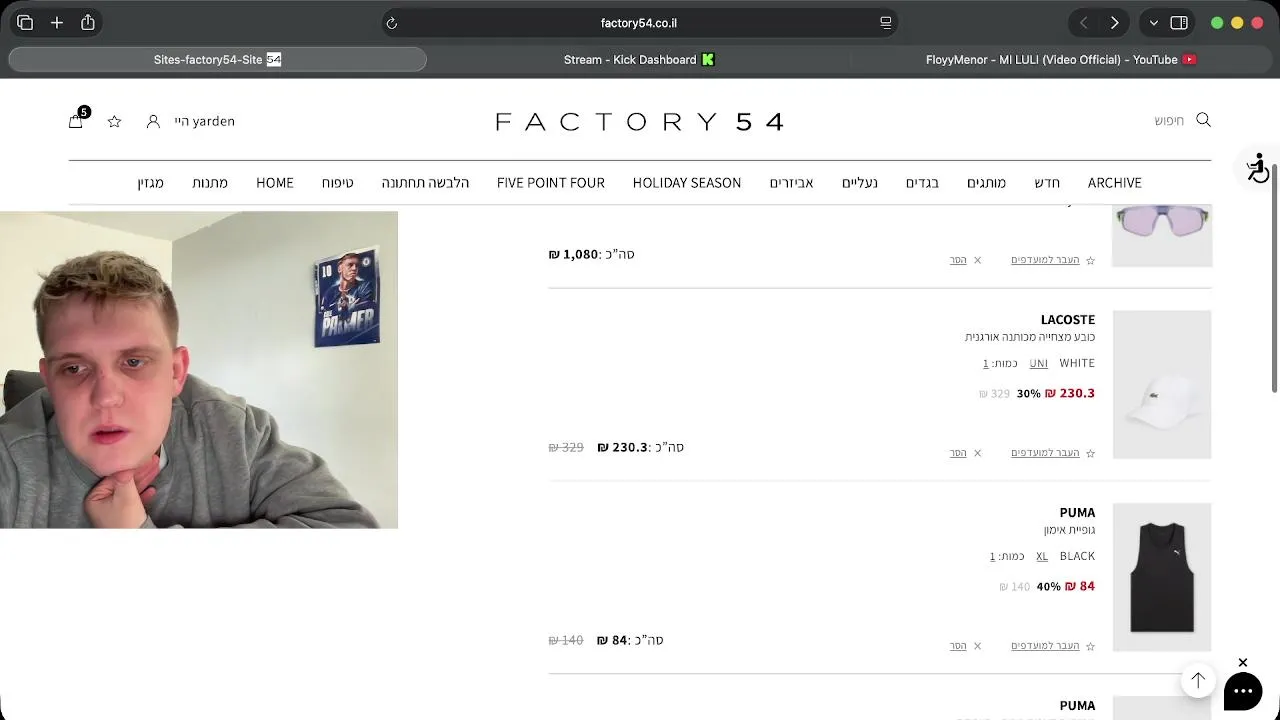Open the accessibility wheelchair icon
Screen dimensions: 1280x720
tap(1257, 167)
